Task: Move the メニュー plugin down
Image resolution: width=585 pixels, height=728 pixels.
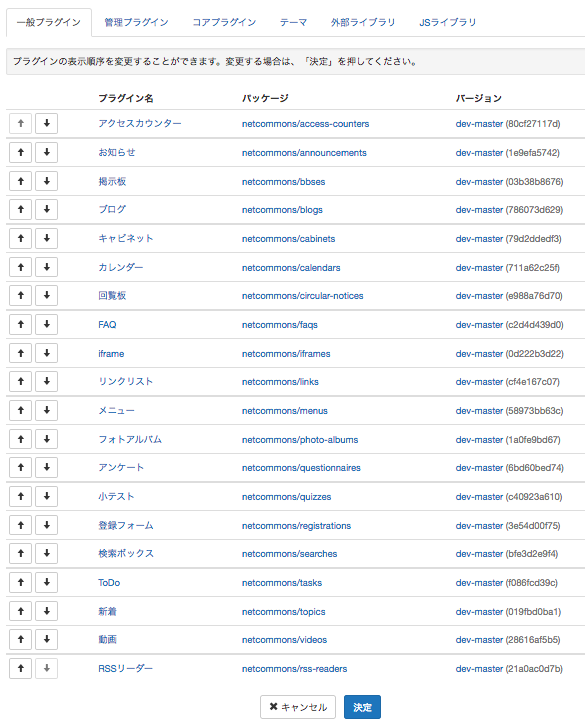Action: point(46,410)
